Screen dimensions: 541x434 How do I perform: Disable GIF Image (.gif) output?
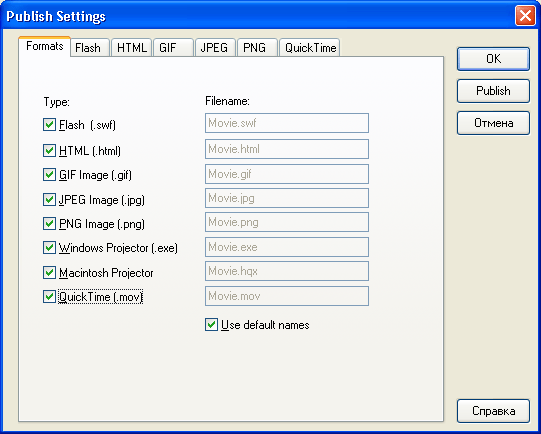(x=49, y=175)
